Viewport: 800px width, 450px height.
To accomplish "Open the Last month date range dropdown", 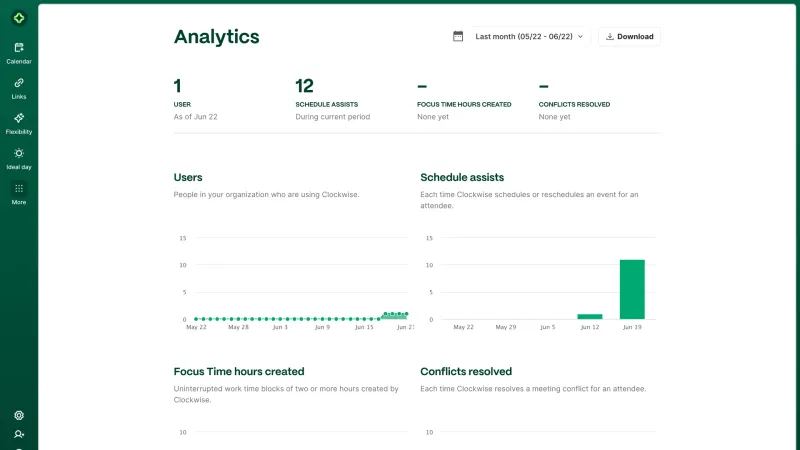I will [529, 37].
